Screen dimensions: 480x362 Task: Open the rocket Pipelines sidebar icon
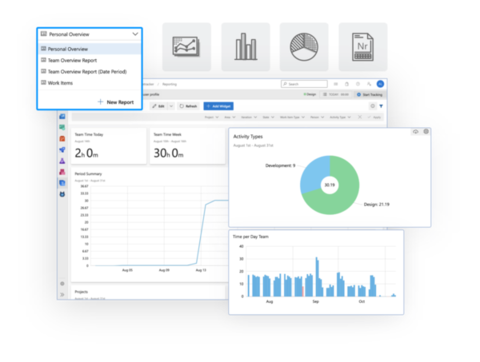[62, 150]
